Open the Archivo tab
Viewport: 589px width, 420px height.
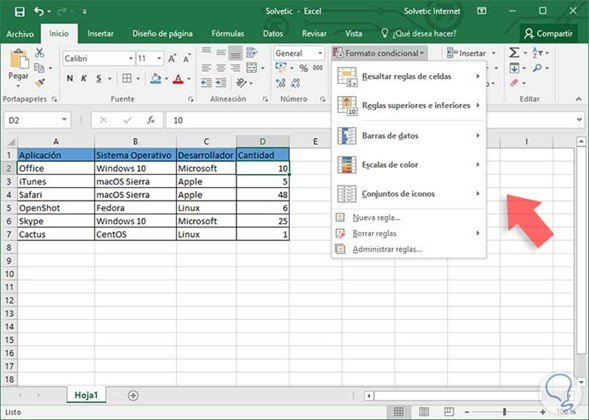pyautogui.click(x=20, y=34)
